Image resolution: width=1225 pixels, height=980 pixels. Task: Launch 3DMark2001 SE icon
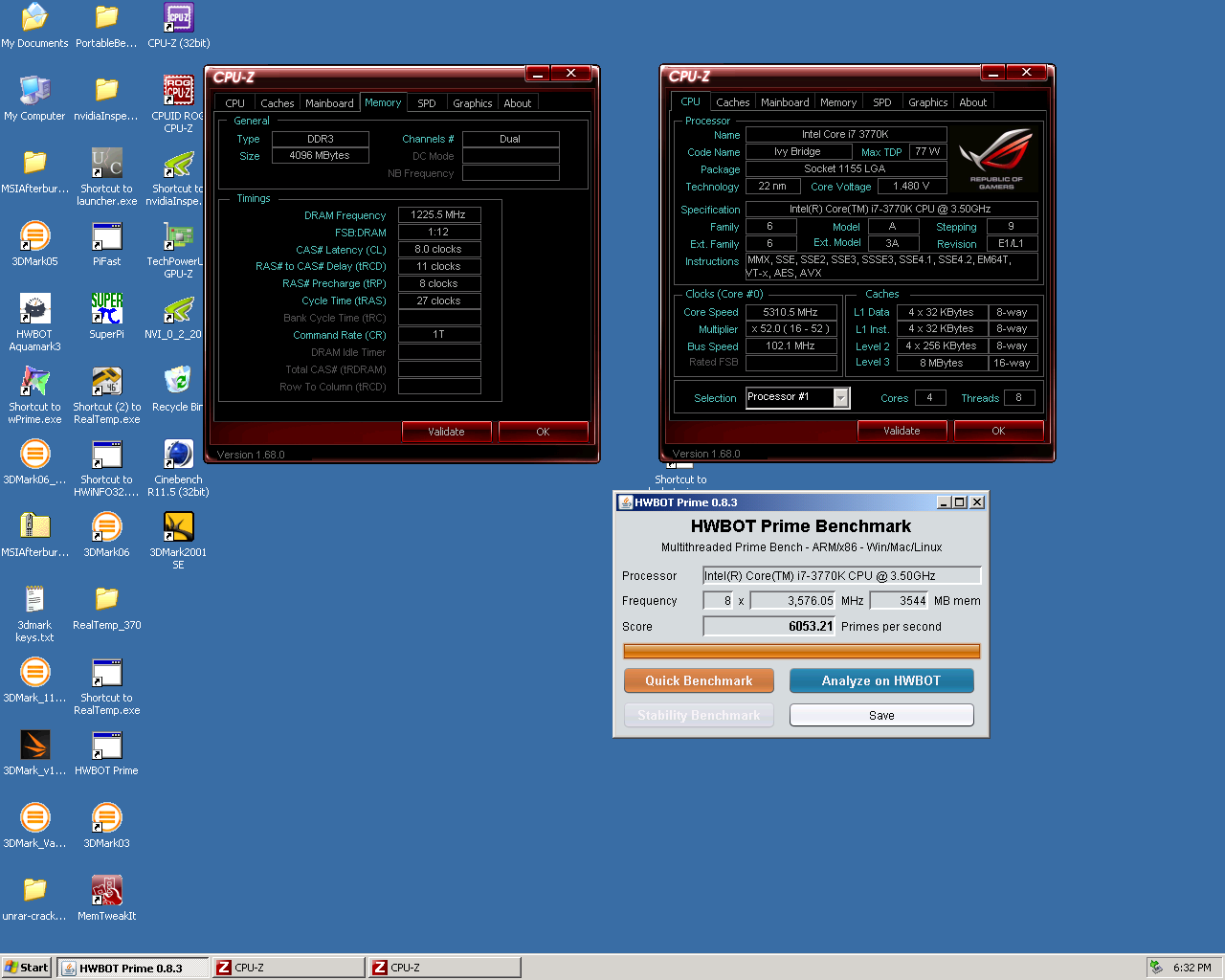click(179, 541)
